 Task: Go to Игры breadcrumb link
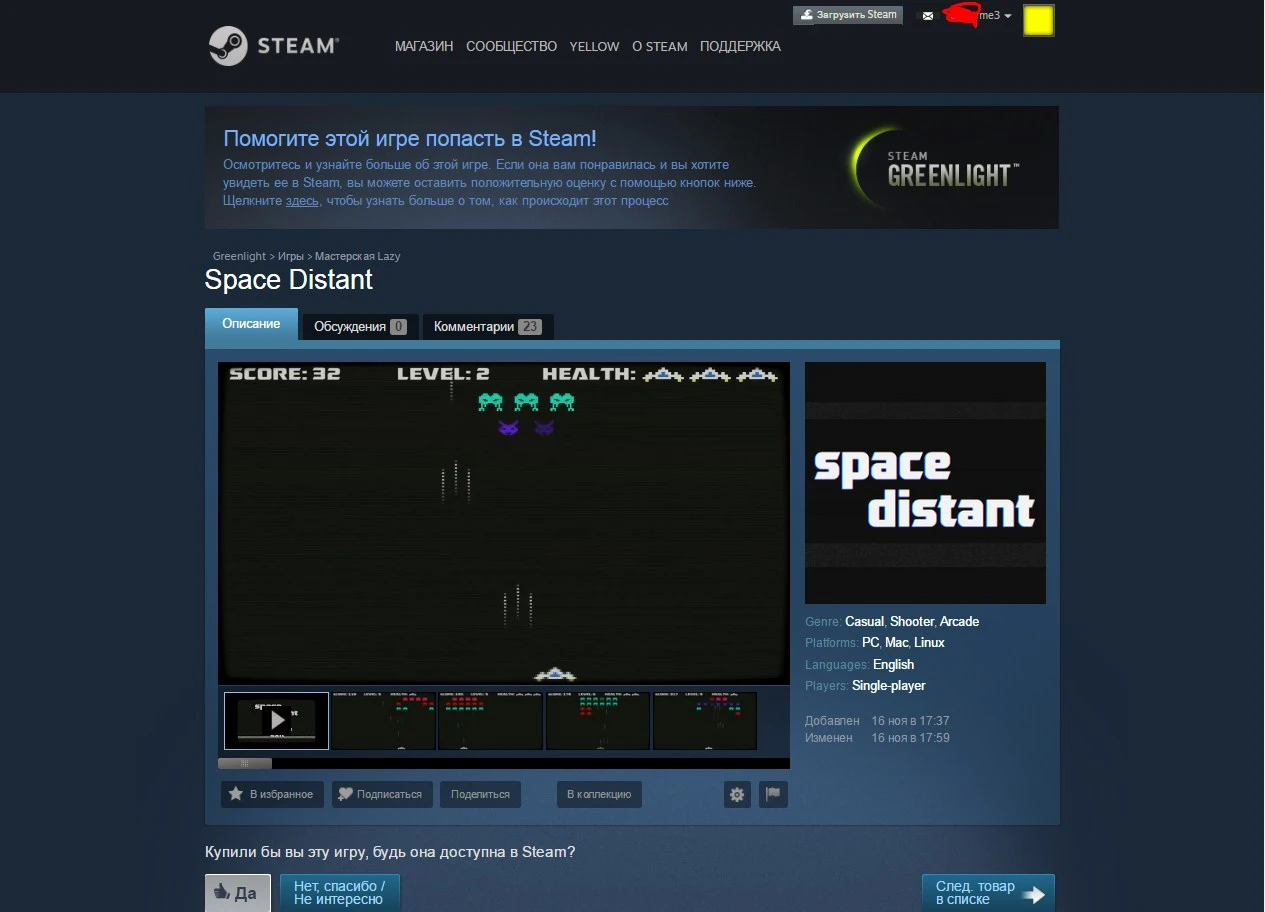(x=291, y=257)
